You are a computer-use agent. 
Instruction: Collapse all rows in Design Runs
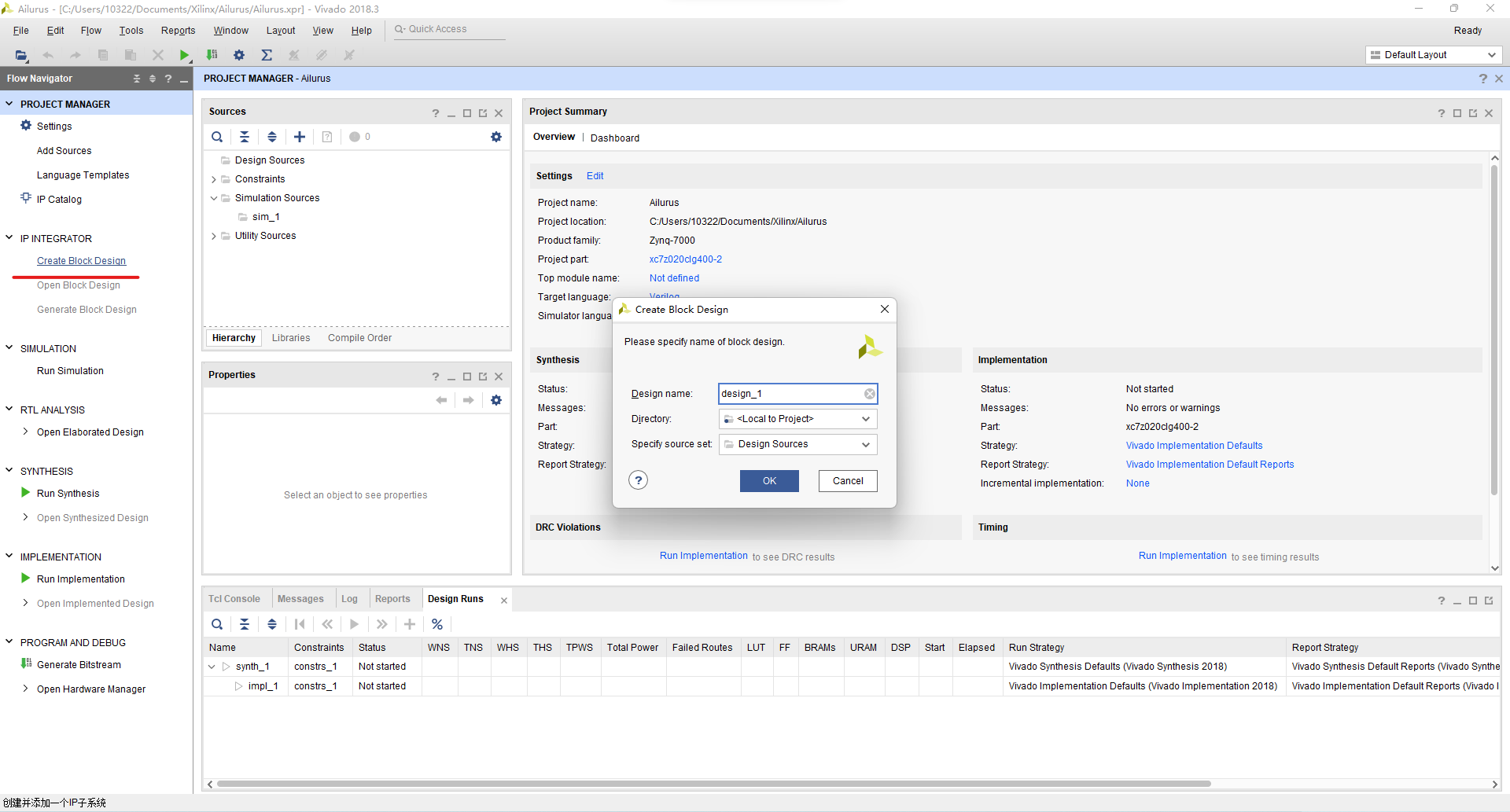[245, 624]
